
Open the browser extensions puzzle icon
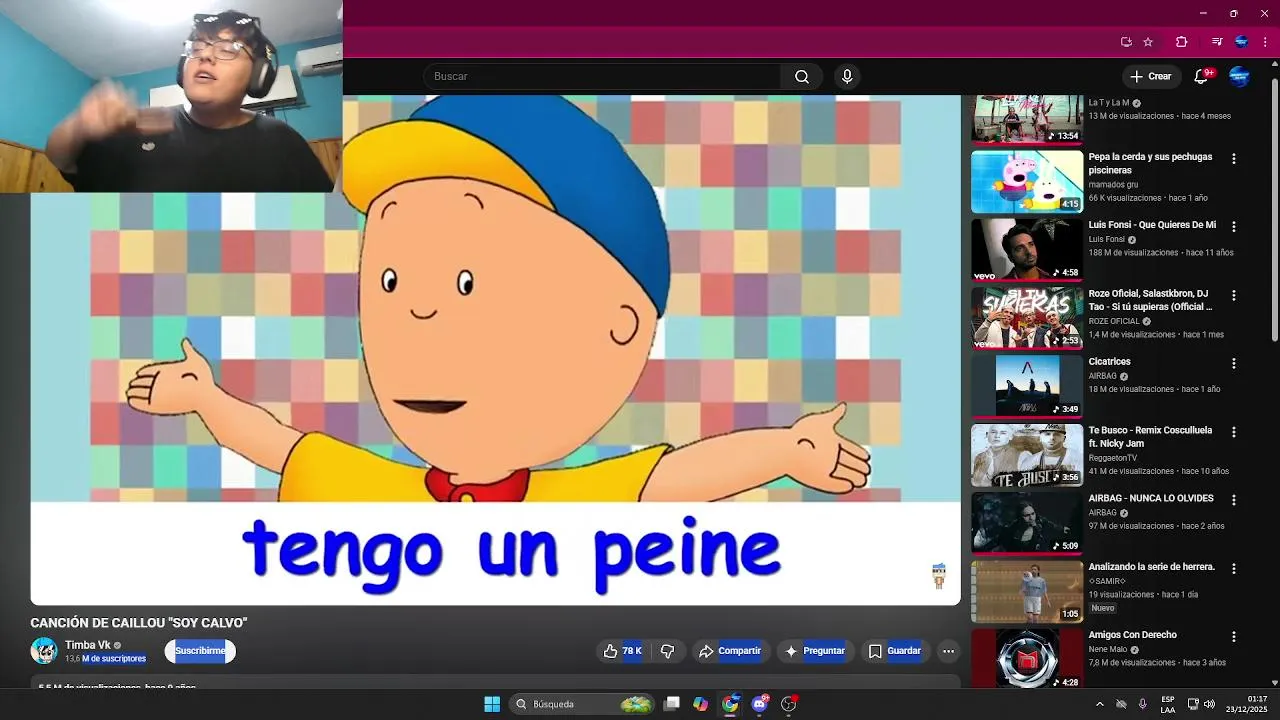click(x=1181, y=42)
